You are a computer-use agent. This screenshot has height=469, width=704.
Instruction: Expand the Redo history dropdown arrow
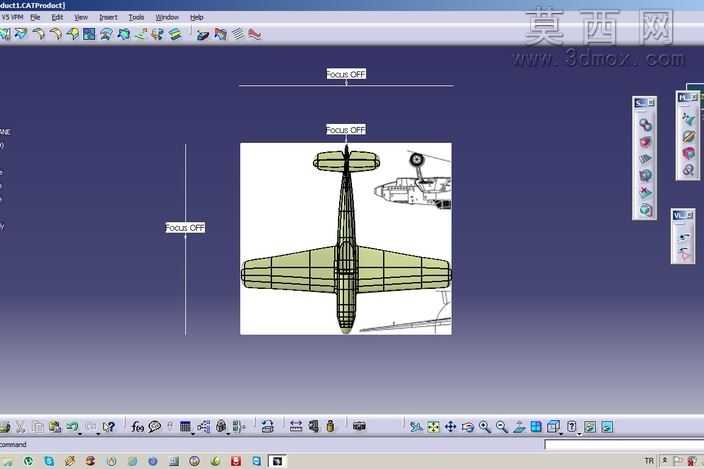click(98, 434)
